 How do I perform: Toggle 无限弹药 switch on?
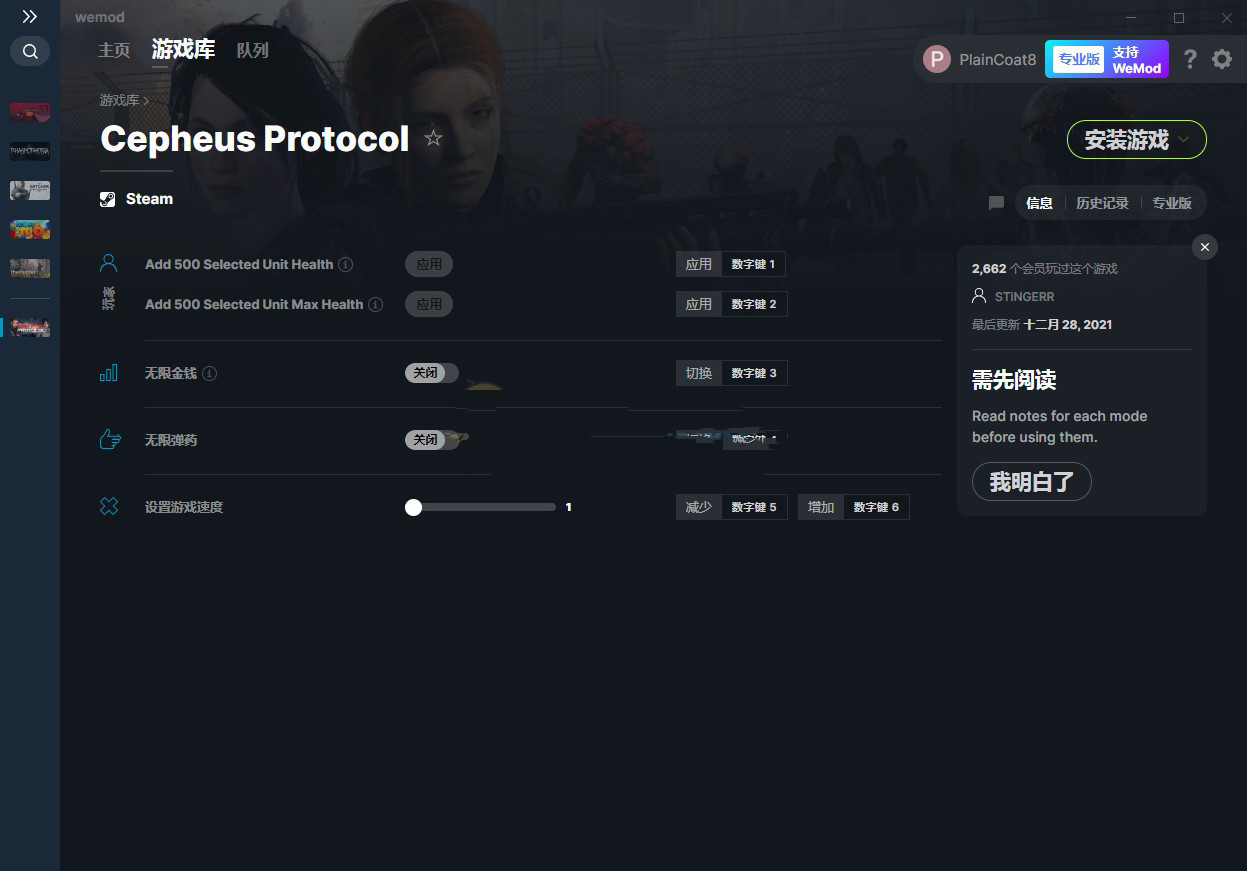coord(431,440)
